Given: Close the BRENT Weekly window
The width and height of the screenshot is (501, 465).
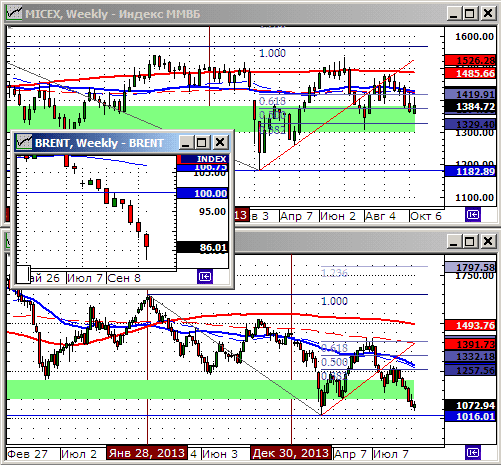Looking at the screenshot, I should point(220,143).
